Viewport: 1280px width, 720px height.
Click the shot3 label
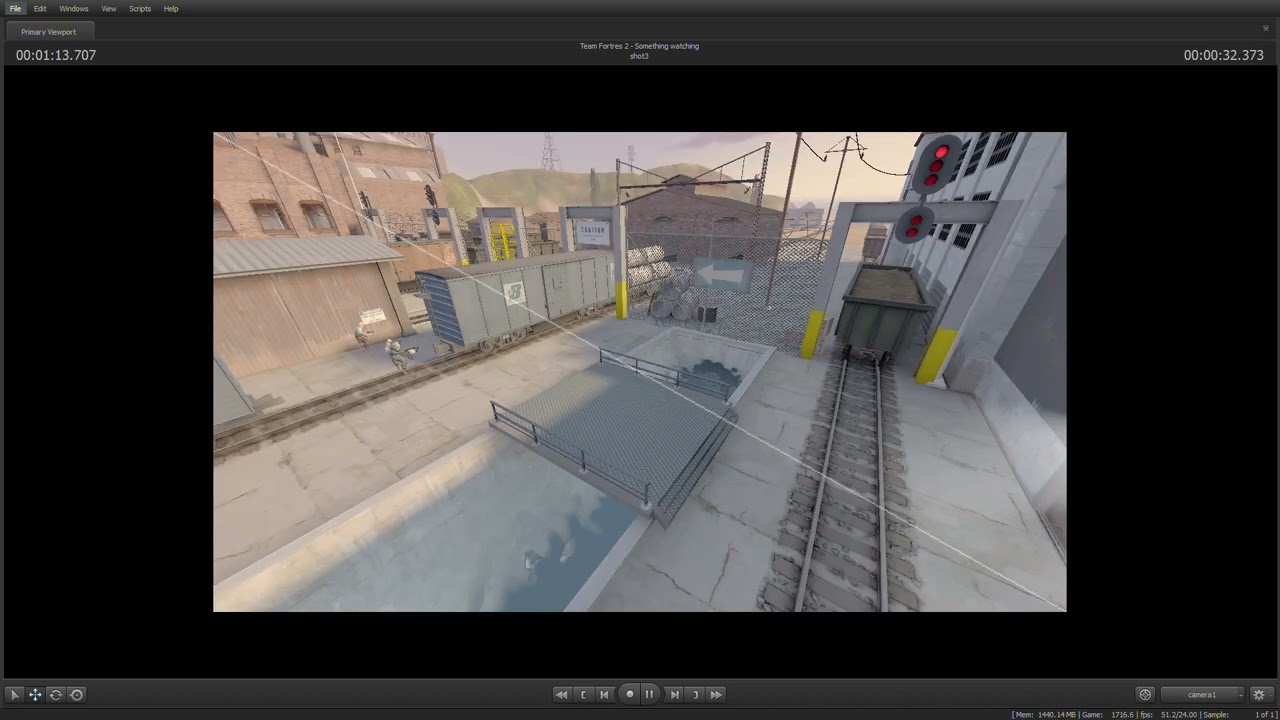639,56
